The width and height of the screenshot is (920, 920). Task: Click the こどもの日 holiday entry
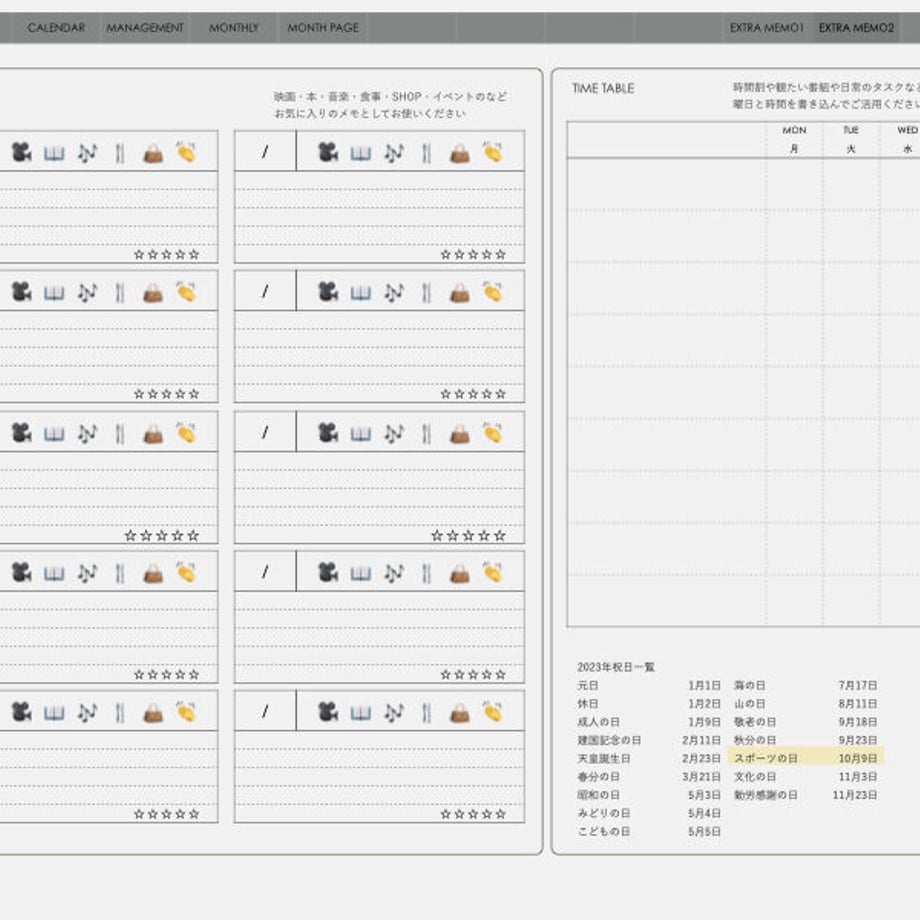[x=604, y=831]
